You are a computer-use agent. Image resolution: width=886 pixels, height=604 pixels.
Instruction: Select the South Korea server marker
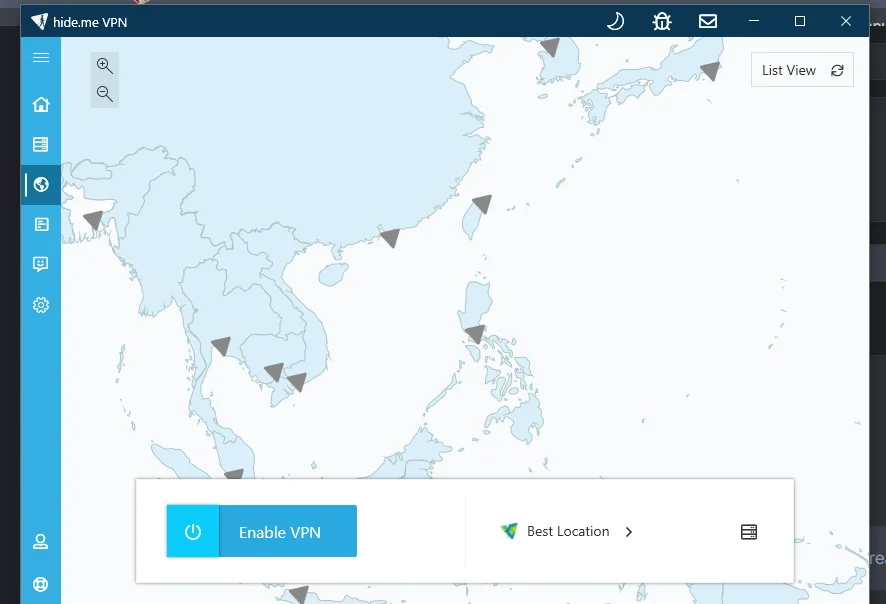click(550, 47)
